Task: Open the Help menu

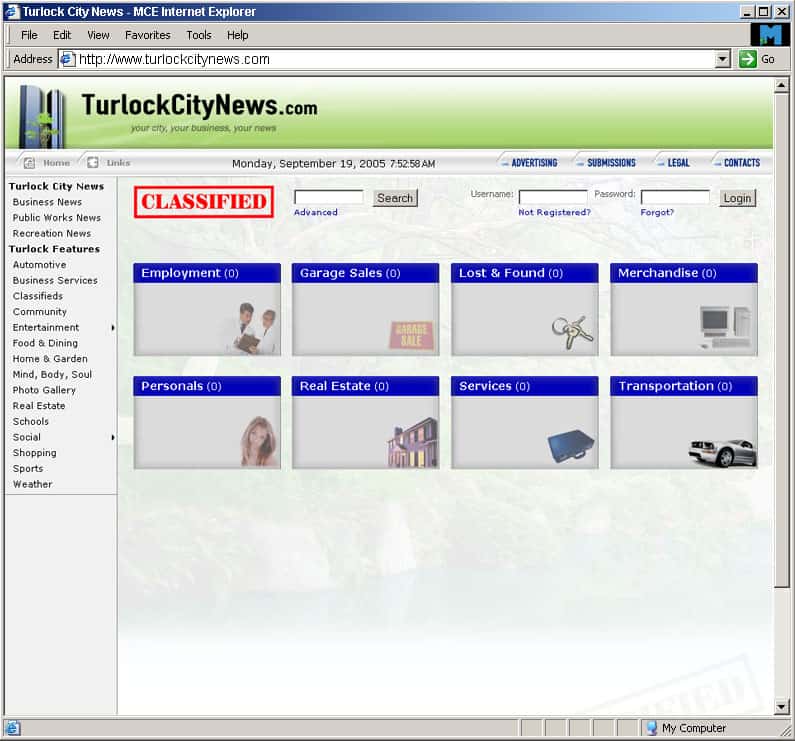Action: coord(237,35)
